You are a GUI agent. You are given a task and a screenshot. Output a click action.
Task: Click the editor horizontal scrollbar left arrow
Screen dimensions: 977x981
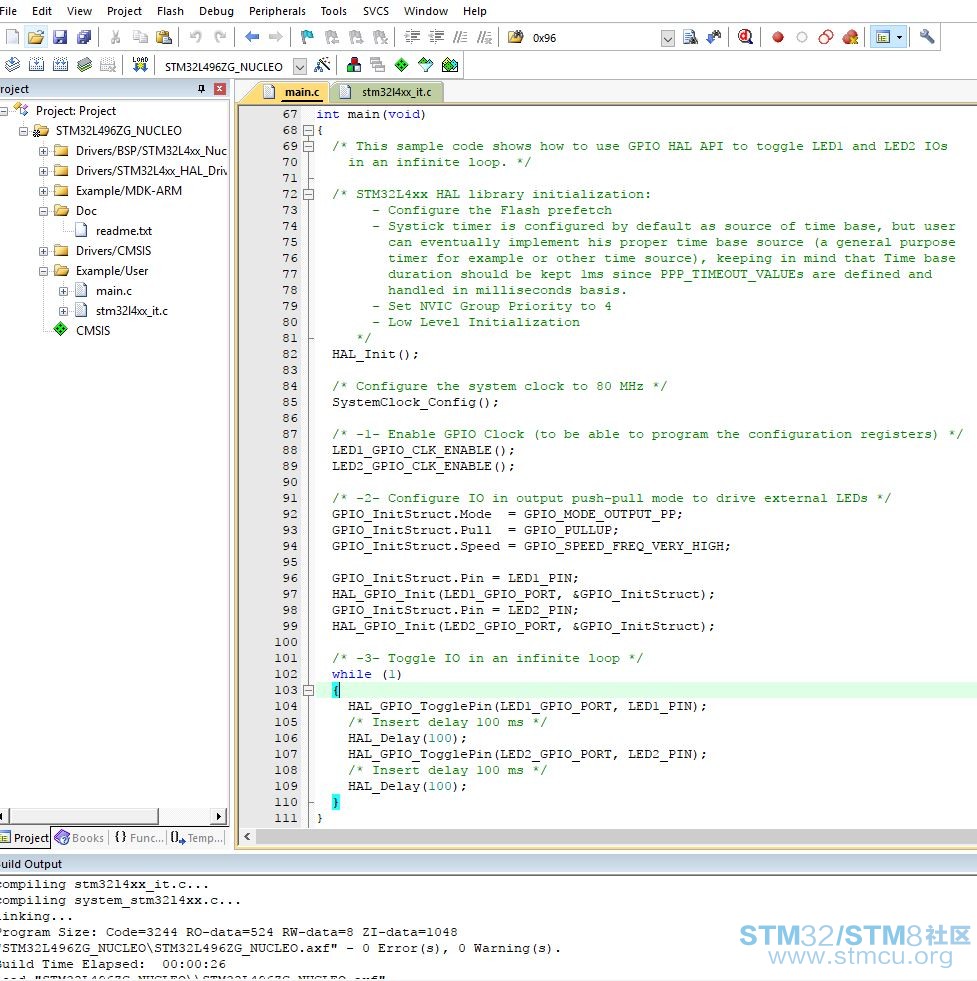pos(247,836)
